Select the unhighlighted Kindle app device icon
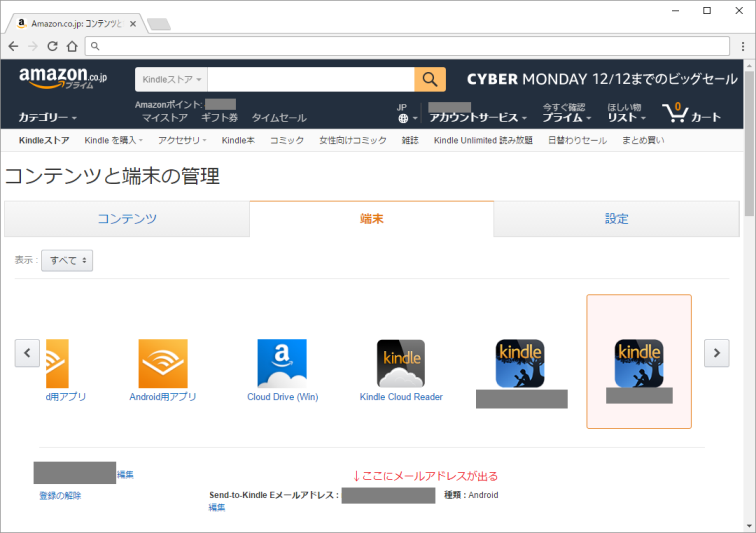Image resolution: width=756 pixels, height=533 pixels. (520, 363)
